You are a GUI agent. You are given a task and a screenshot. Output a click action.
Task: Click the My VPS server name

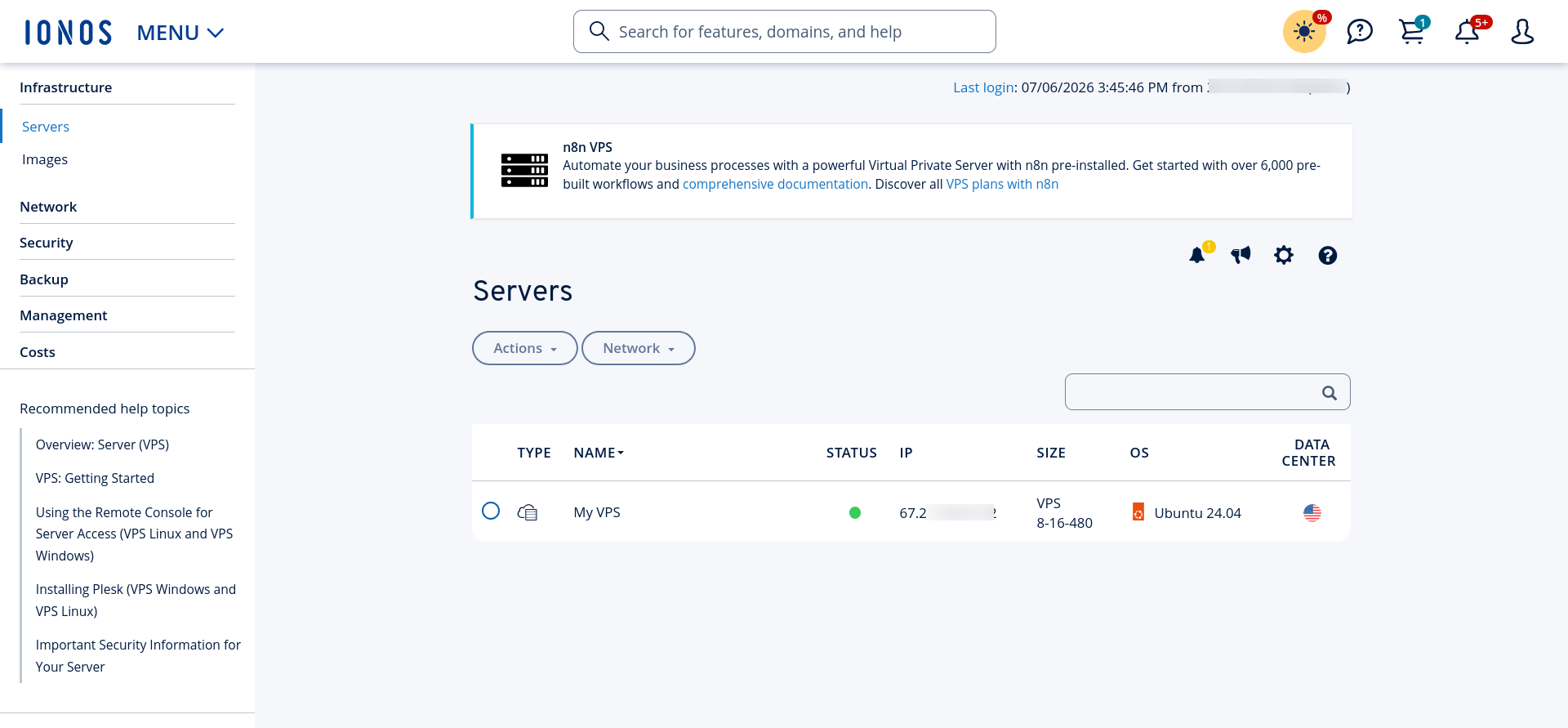click(597, 512)
